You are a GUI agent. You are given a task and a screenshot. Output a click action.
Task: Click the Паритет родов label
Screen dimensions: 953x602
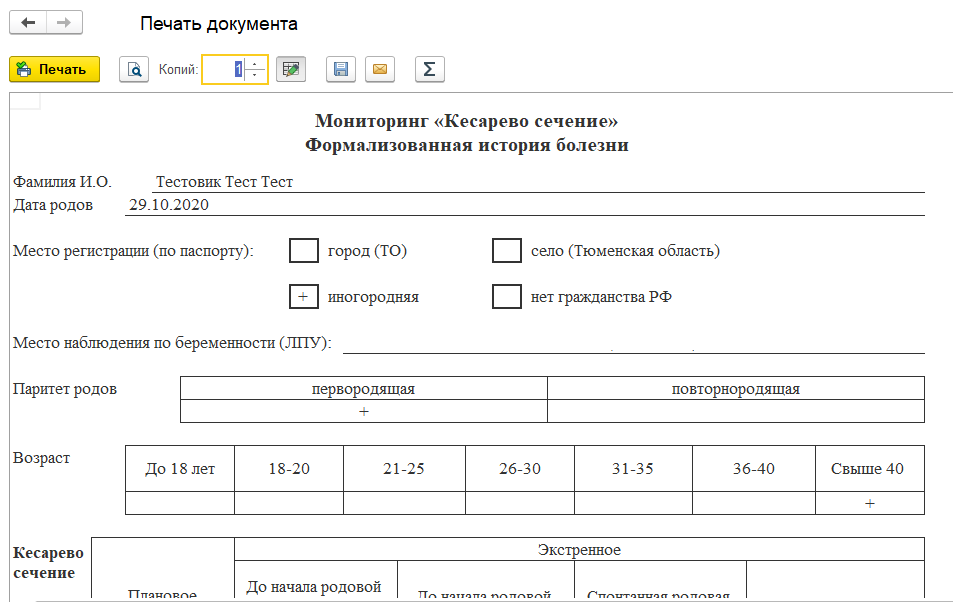[65, 389]
